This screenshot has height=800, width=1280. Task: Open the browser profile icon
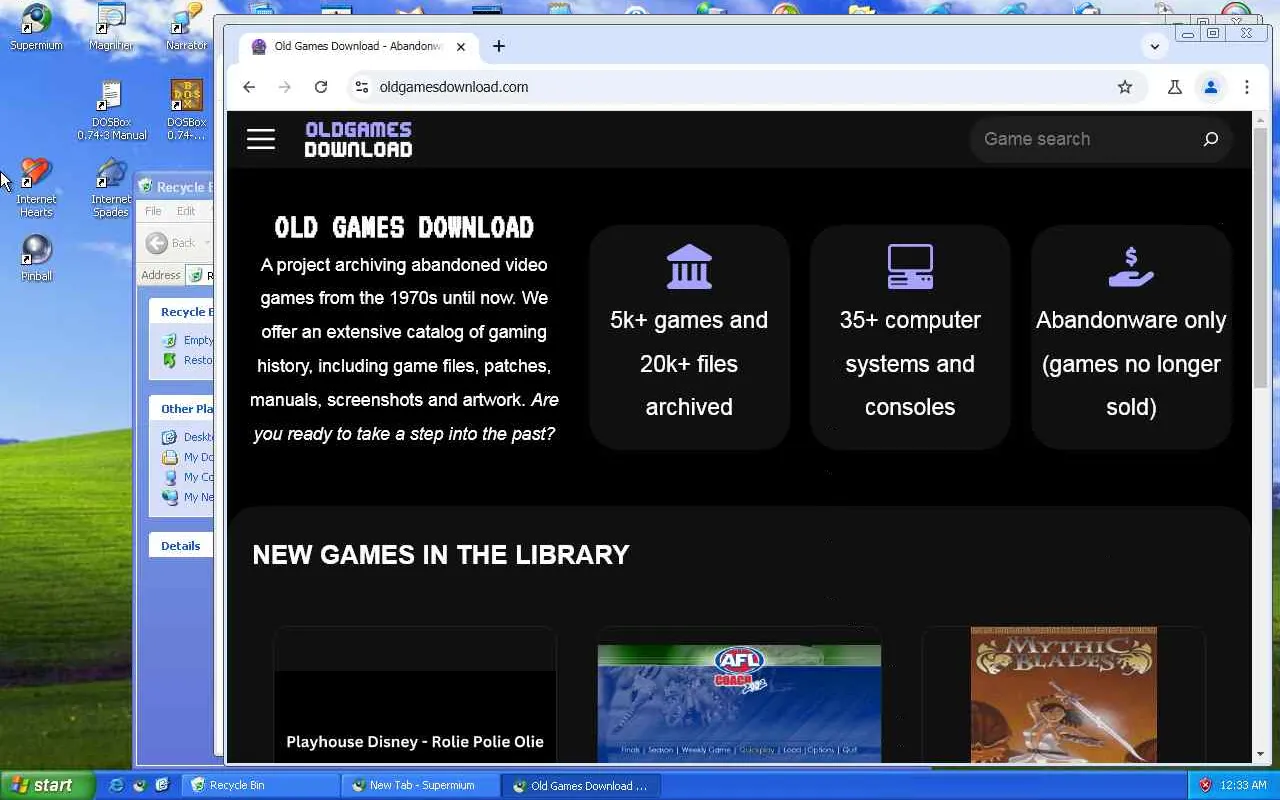click(1211, 87)
